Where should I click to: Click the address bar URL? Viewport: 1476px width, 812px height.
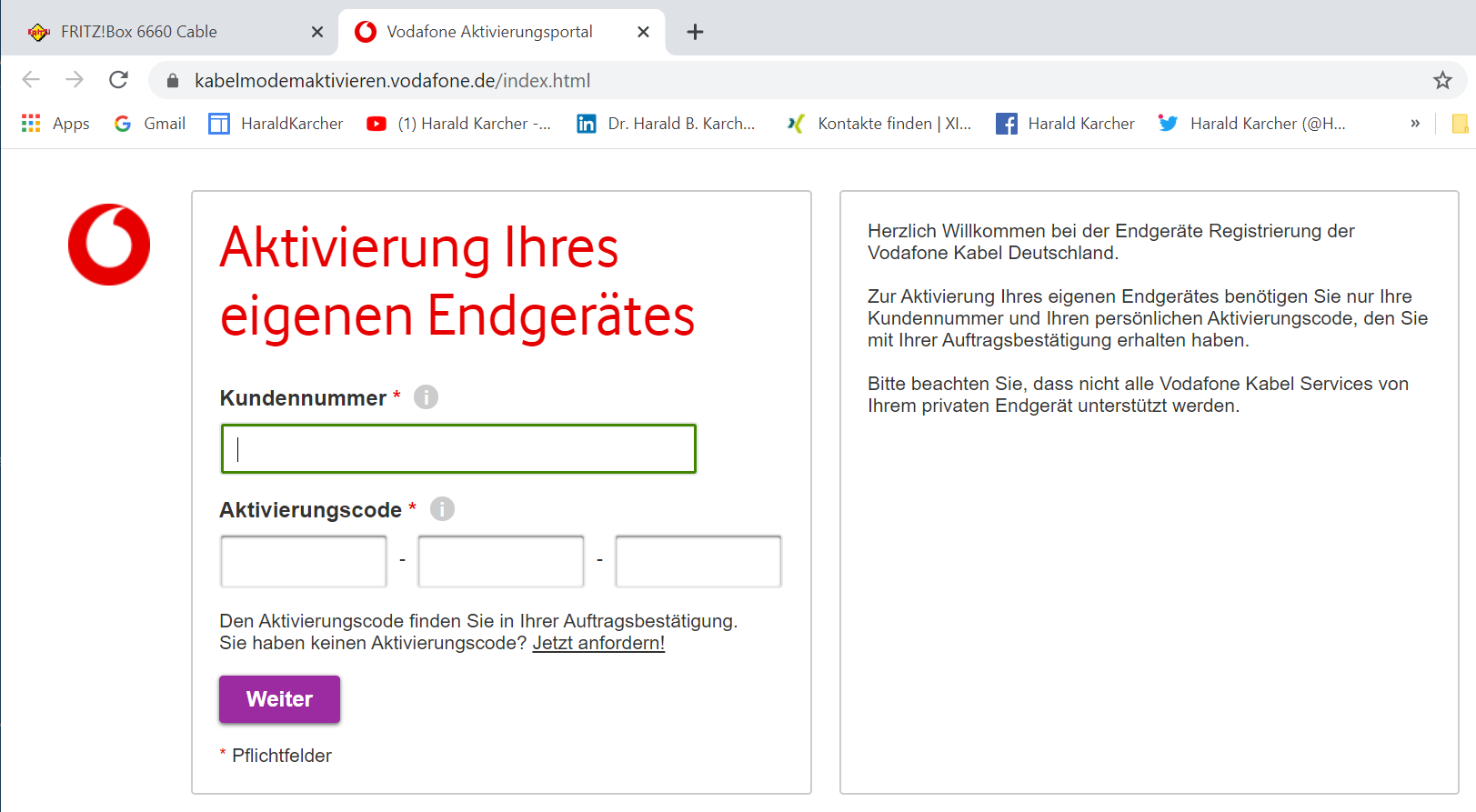click(x=393, y=81)
